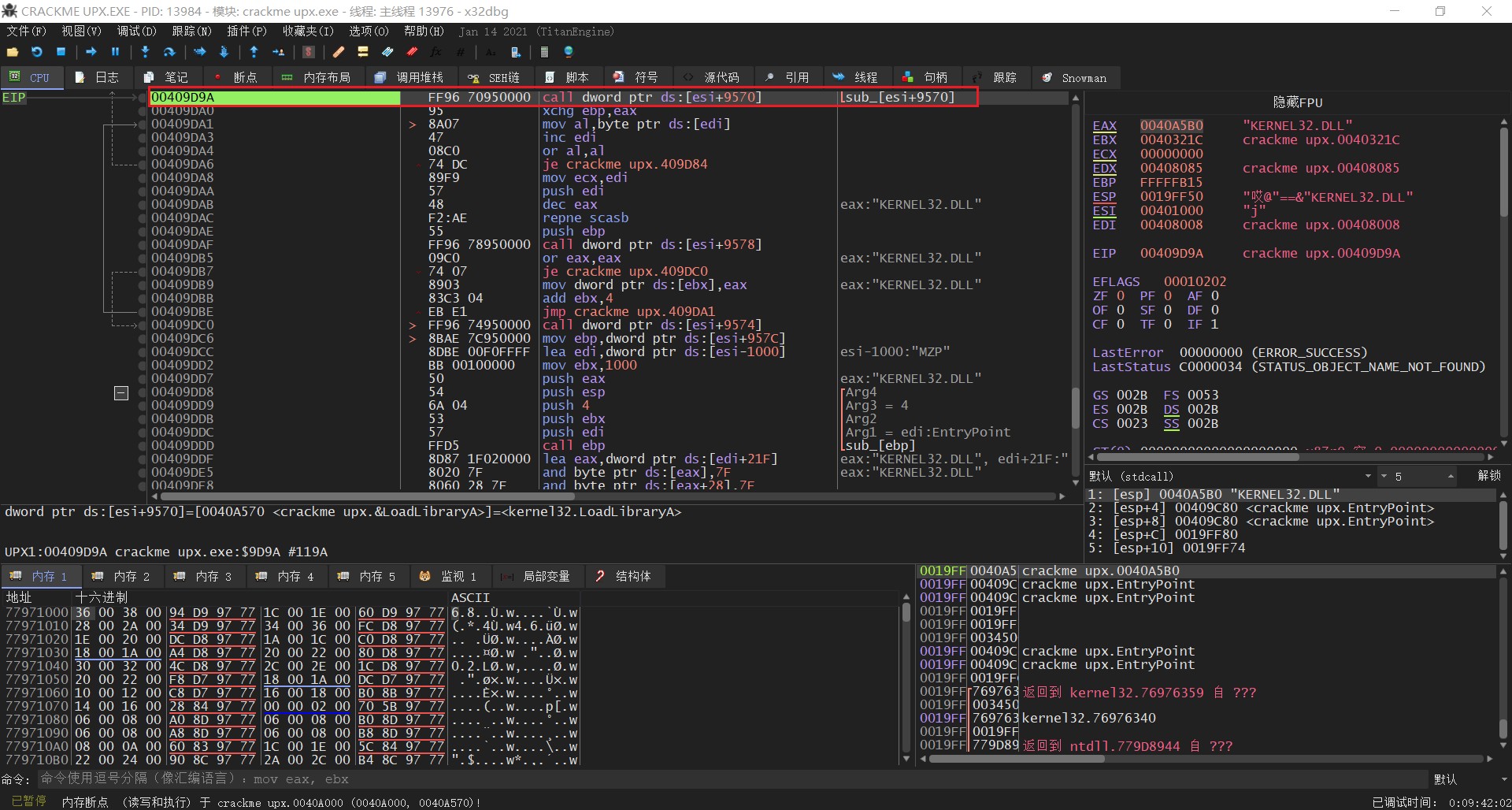Viewport: 1512px width, 810px height.
Task: Toggle the CF flag value
Action: tap(1121, 325)
